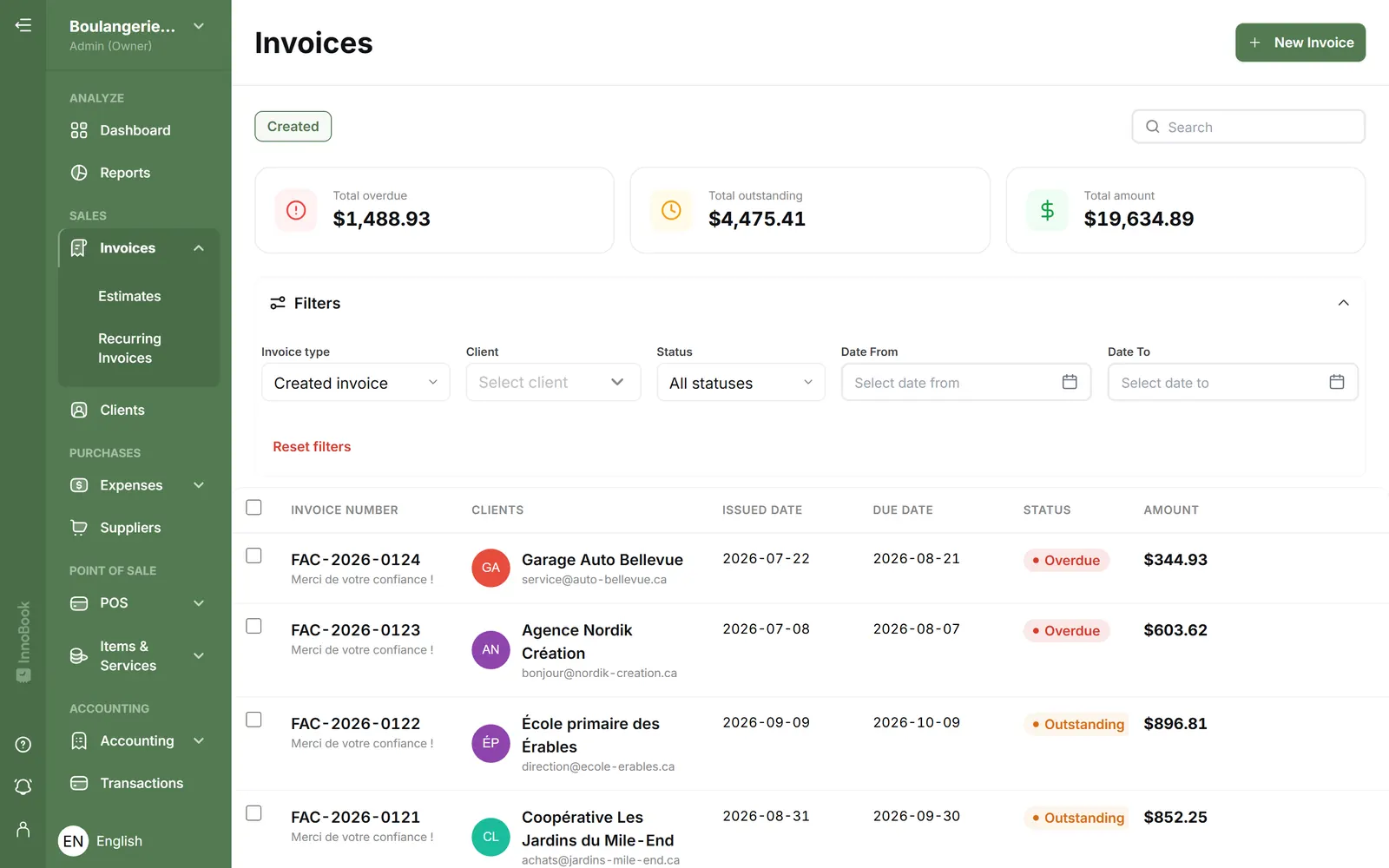Click the Suppliers cart icon
The height and width of the screenshot is (868, 1389).
[79, 528]
